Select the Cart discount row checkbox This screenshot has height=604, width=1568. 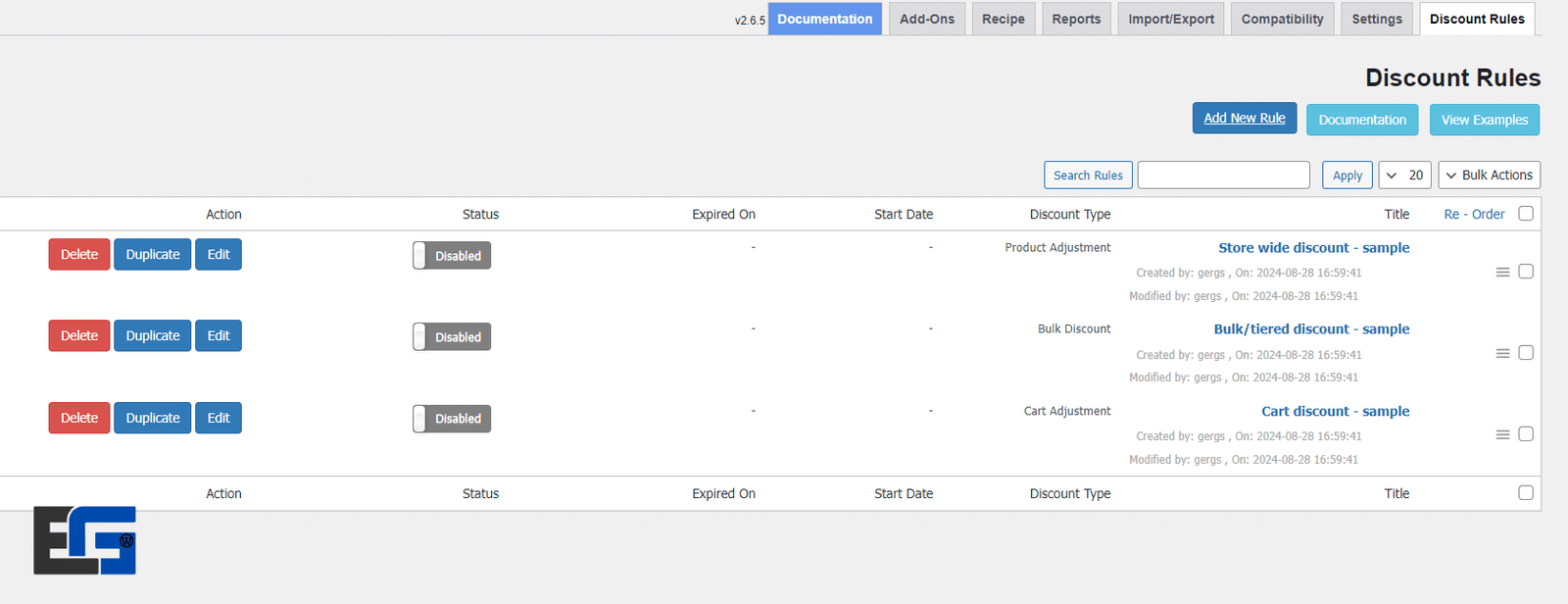[x=1526, y=434]
